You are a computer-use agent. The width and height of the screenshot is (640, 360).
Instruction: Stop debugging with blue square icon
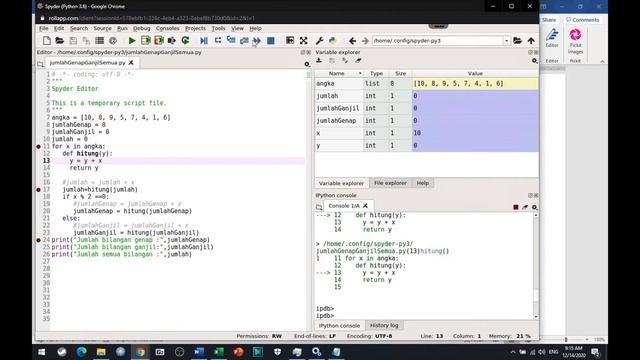pyautogui.click(x=271, y=40)
